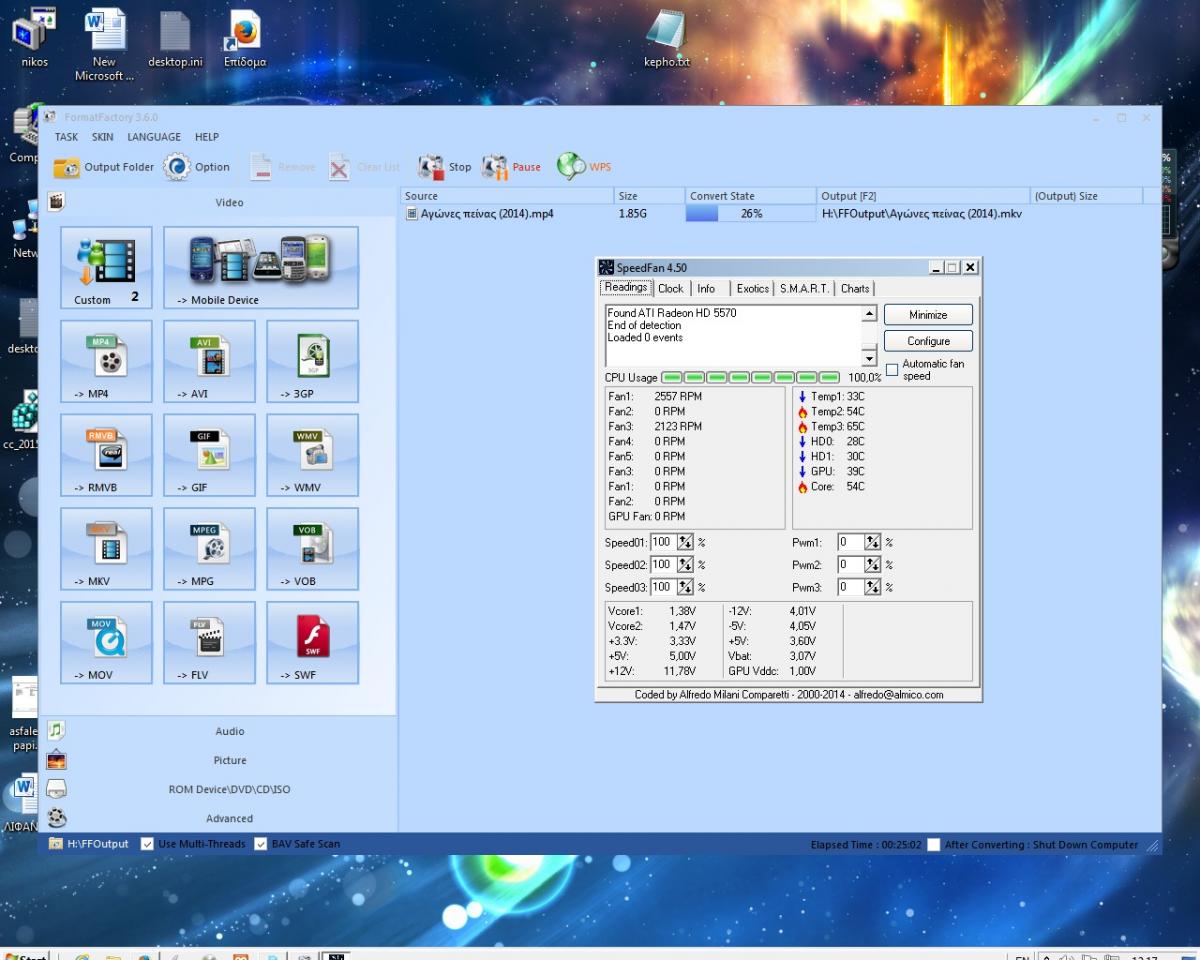Pick the MKV conversion format
Image resolution: width=1200 pixels, height=960 pixels.
106,549
